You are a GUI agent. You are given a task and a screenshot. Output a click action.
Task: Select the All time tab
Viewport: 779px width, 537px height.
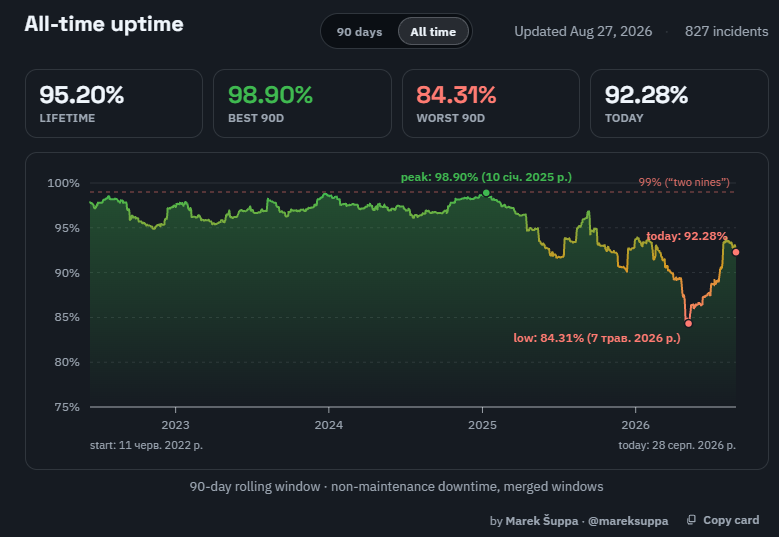tap(433, 32)
